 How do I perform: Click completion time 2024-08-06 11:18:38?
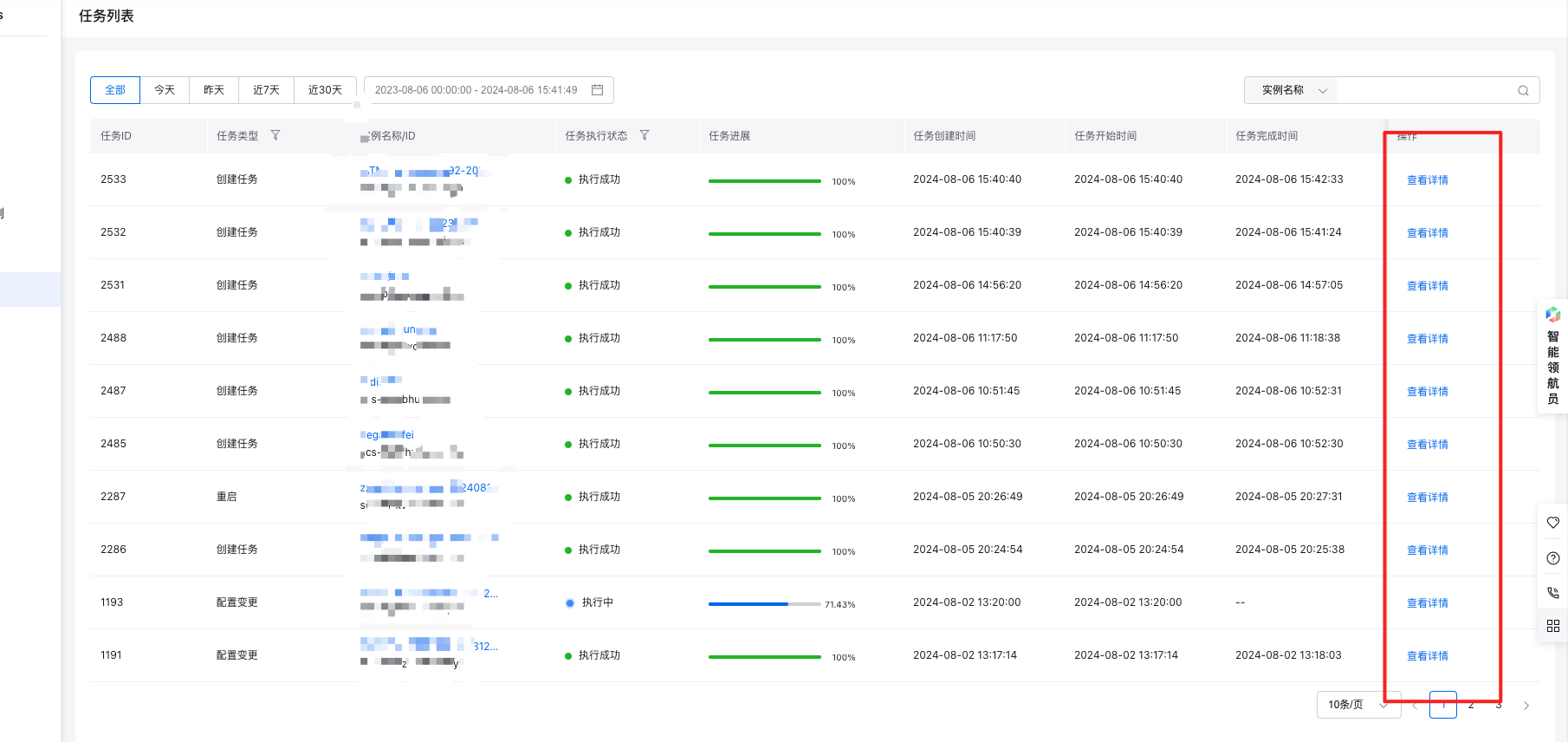tap(1288, 338)
